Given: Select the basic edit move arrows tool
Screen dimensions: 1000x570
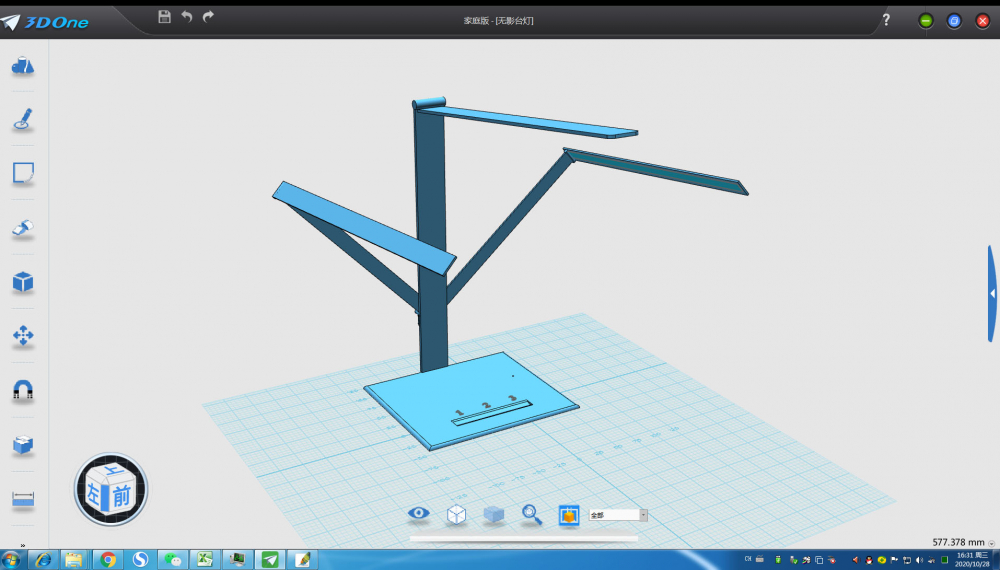Looking at the screenshot, I should click(x=23, y=335).
